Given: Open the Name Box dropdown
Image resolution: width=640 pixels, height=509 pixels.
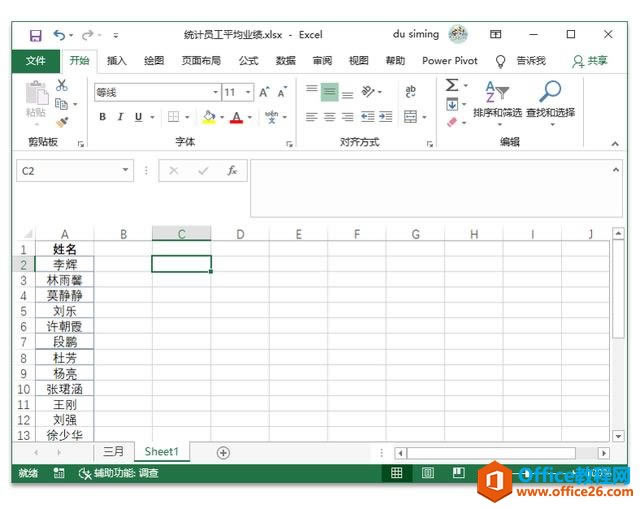Looking at the screenshot, I should tap(125, 170).
